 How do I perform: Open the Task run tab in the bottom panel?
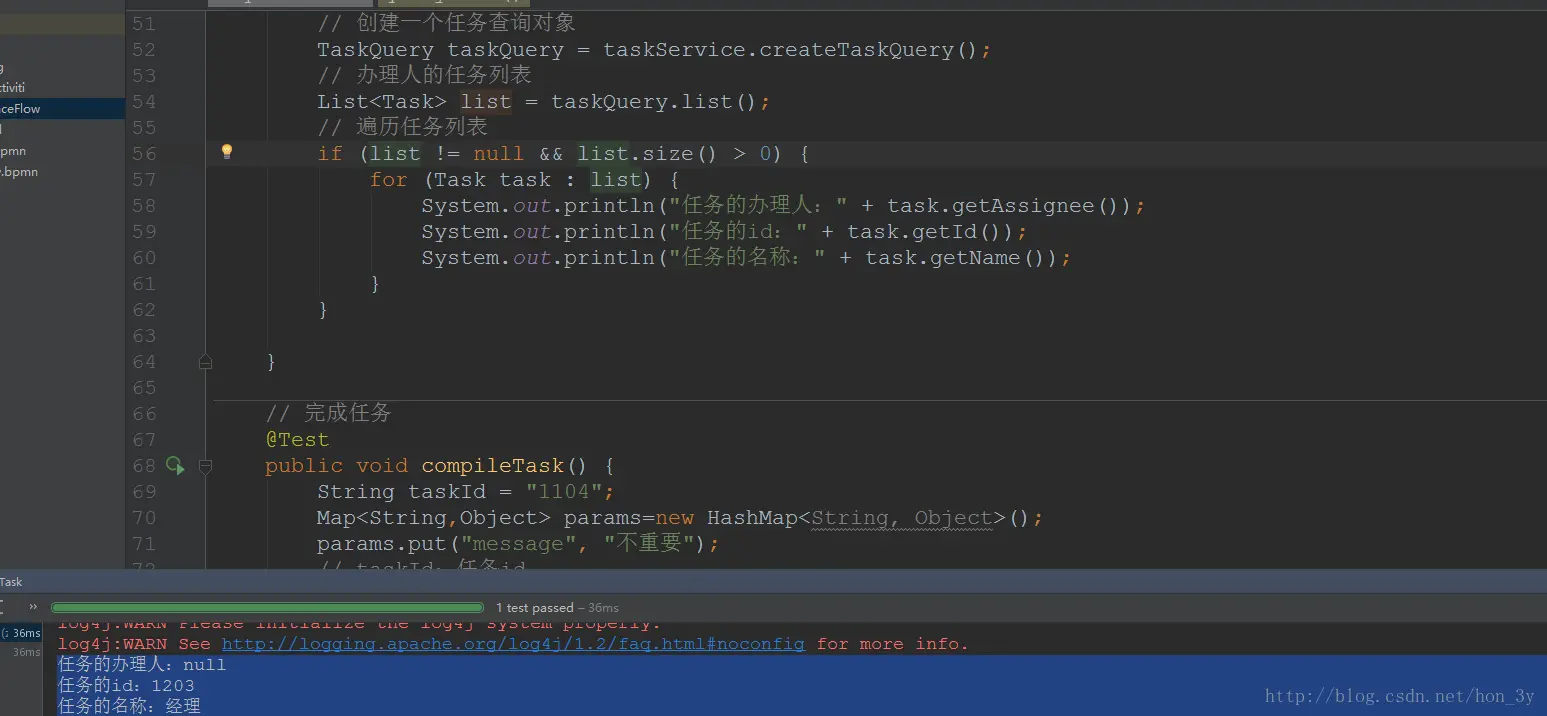pyautogui.click(x=11, y=582)
